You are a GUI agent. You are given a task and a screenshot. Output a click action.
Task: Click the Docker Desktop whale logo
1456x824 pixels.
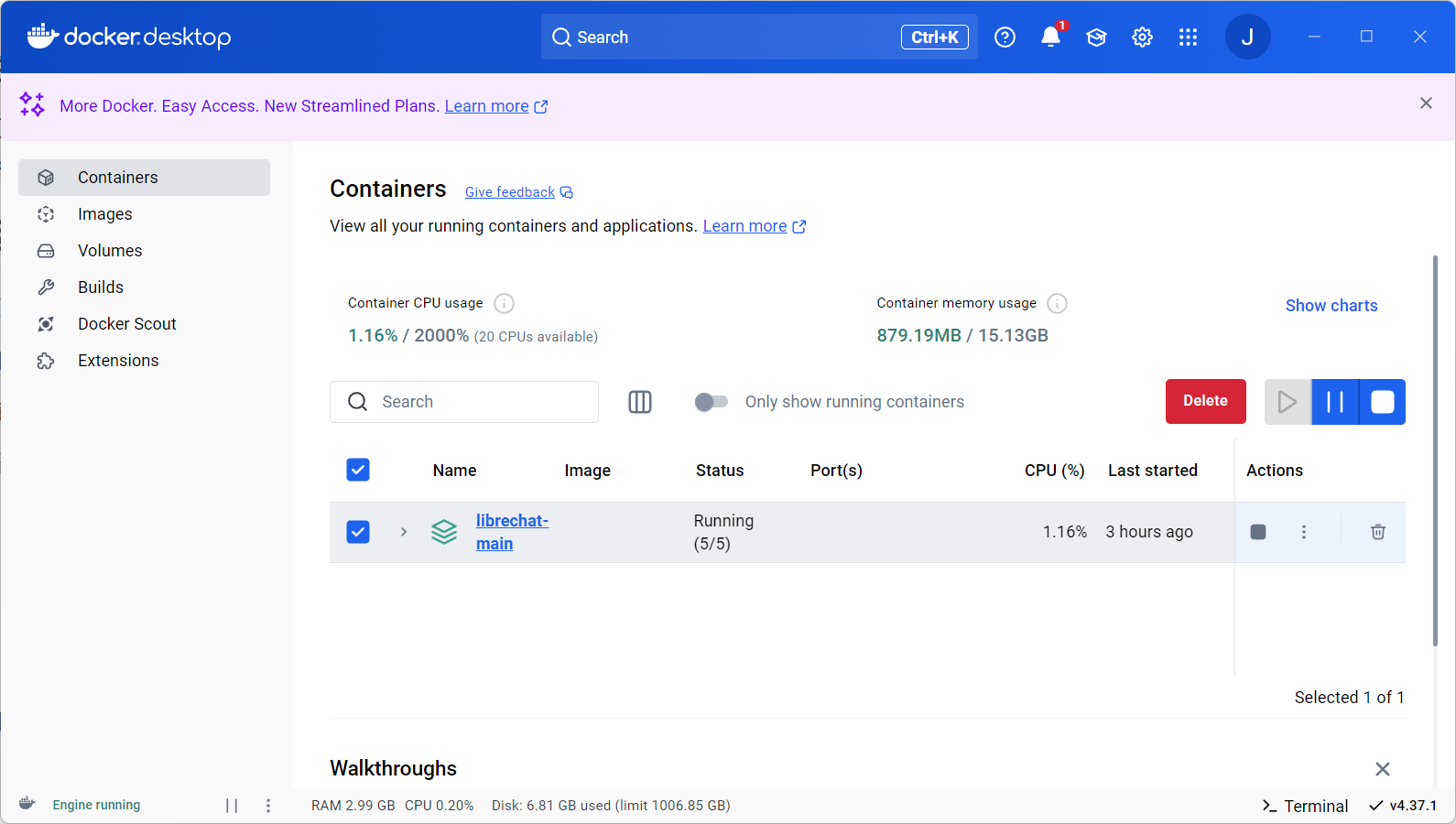coord(129,37)
